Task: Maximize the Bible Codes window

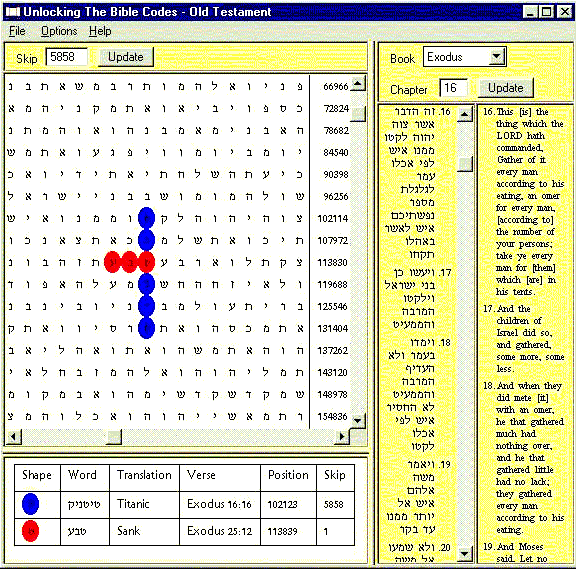Action: coord(546,12)
